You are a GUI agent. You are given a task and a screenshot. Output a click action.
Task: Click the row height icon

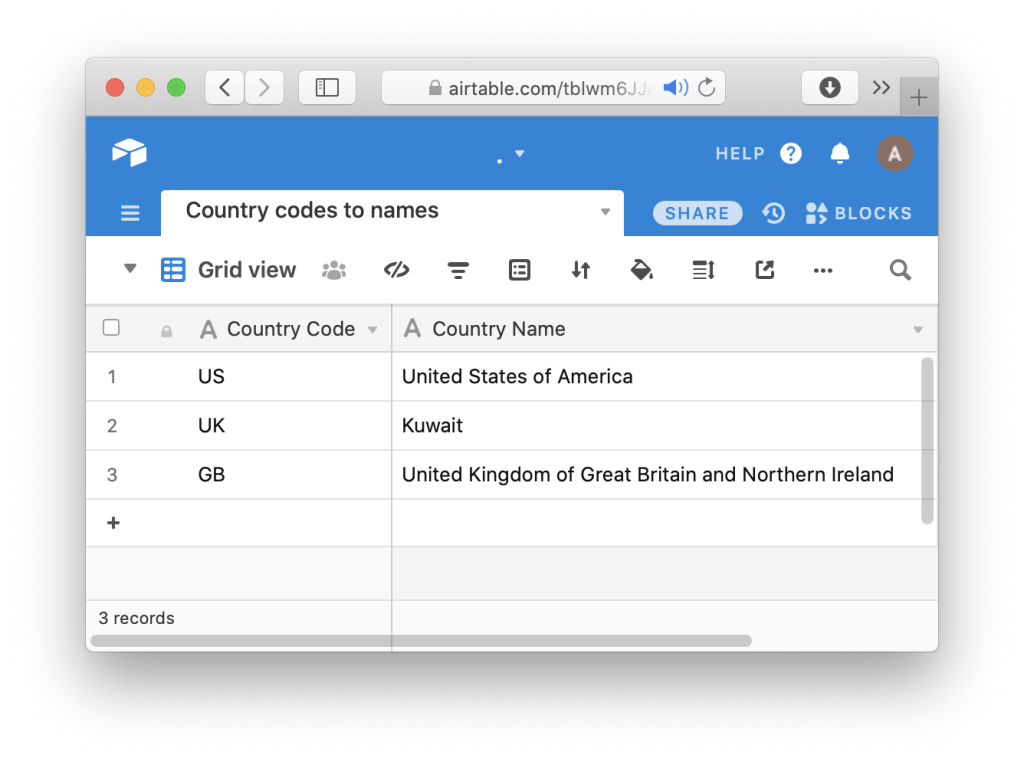pos(703,270)
